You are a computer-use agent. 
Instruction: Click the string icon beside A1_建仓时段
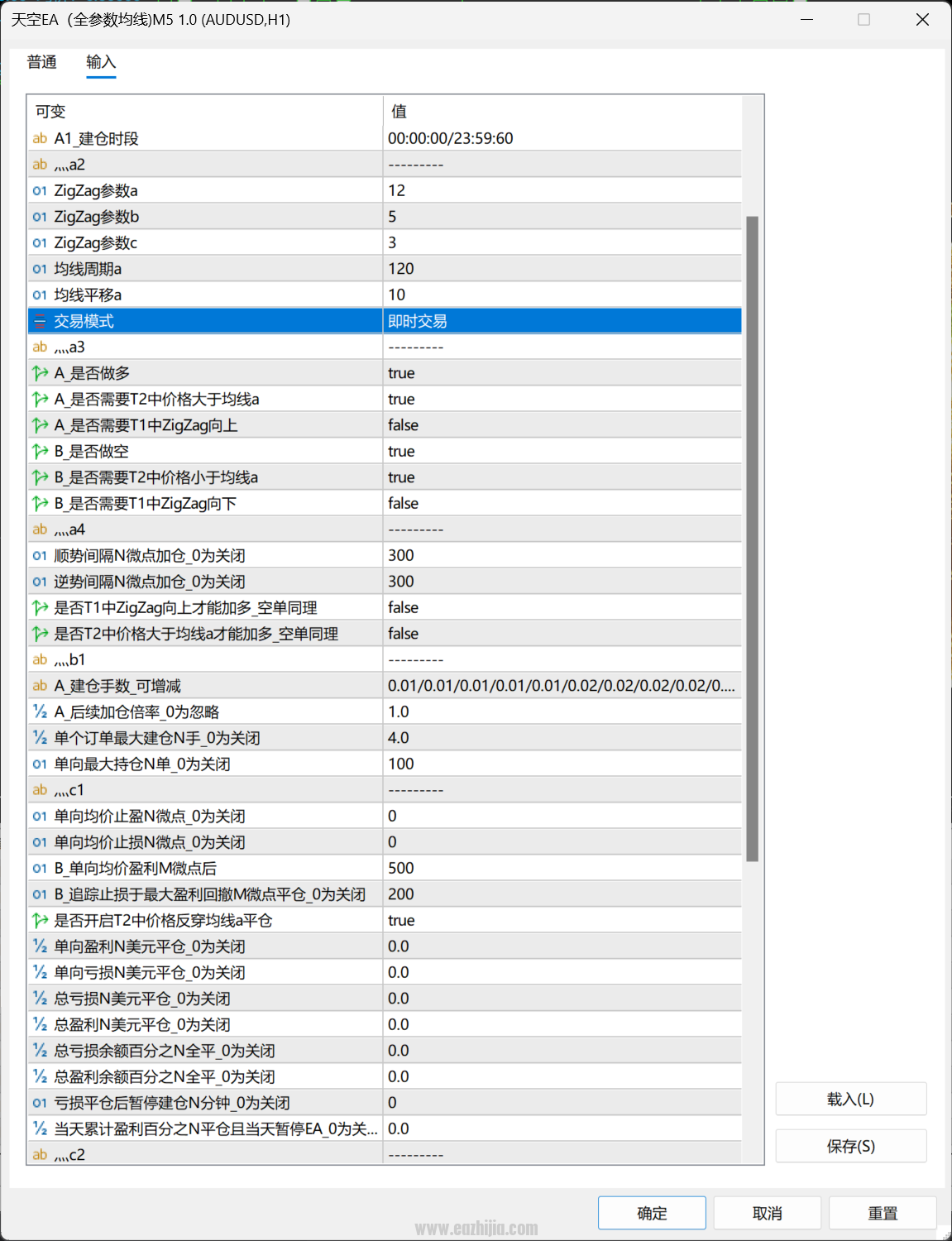[40, 139]
